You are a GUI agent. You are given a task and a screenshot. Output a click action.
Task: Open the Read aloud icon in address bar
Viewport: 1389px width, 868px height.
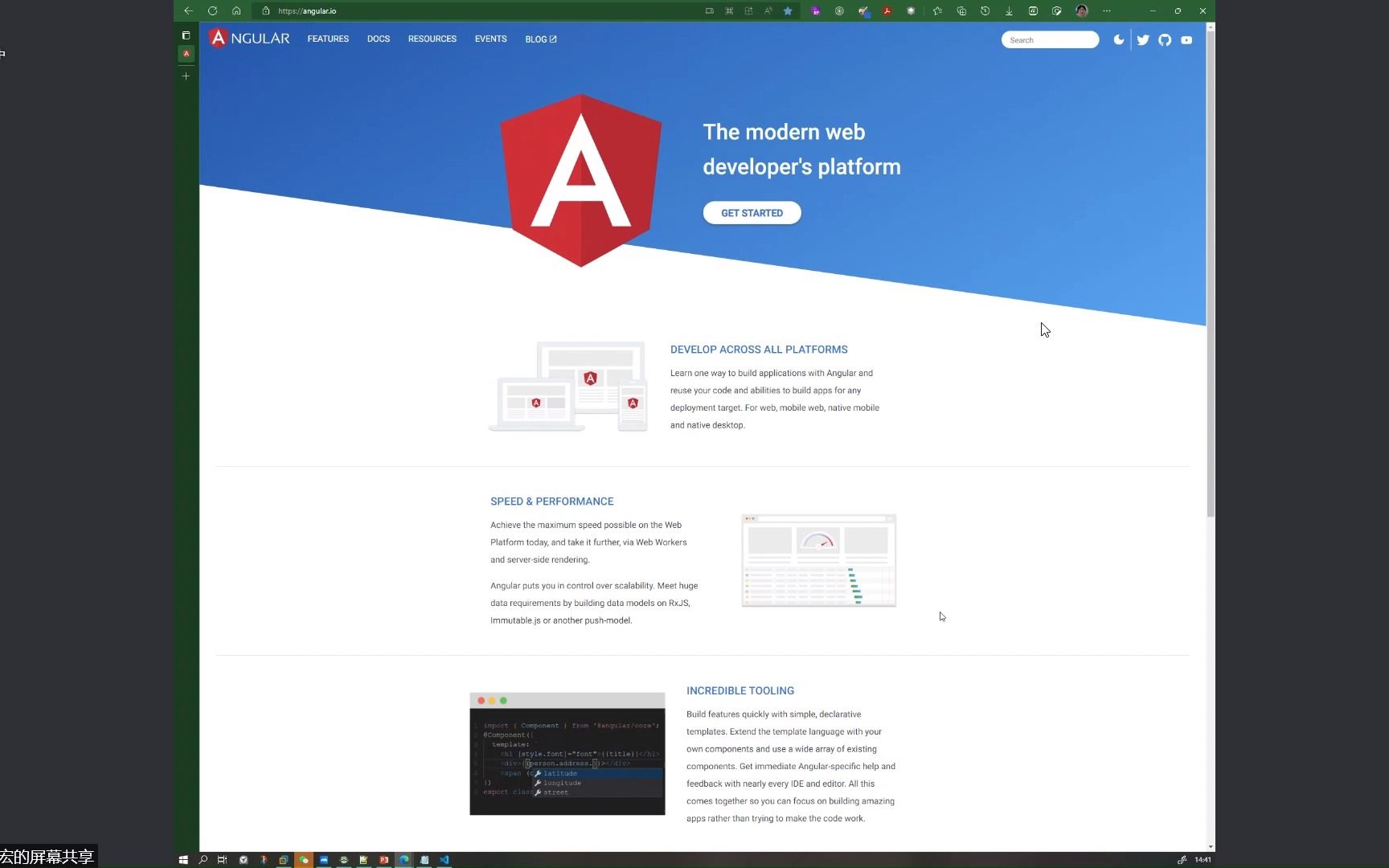click(x=768, y=10)
